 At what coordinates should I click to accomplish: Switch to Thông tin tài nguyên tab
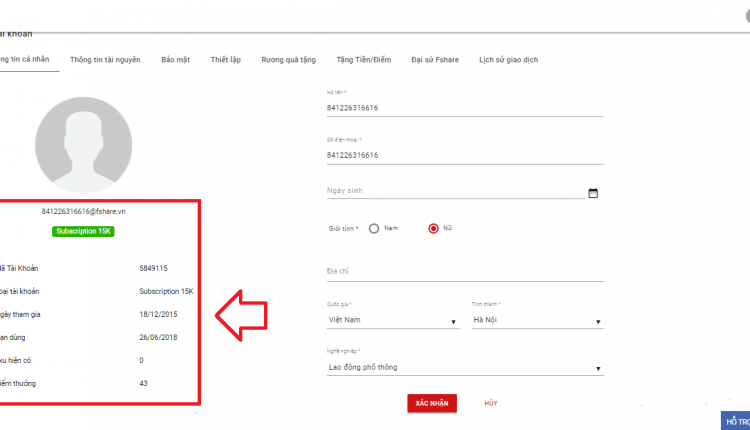[x=105, y=60]
